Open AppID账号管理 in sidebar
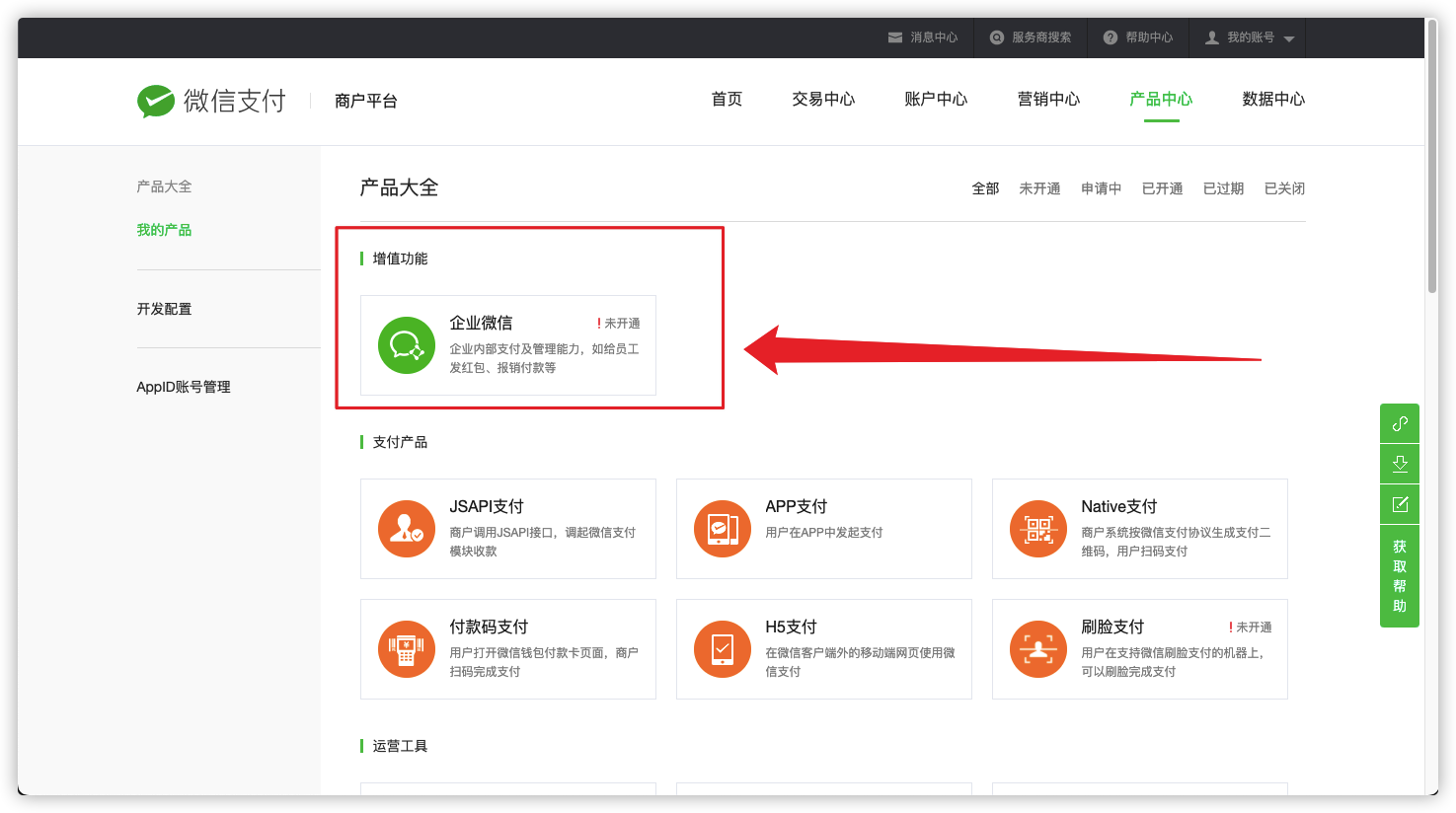Viewport: 1456px width, 813px height. pos(184,387)
